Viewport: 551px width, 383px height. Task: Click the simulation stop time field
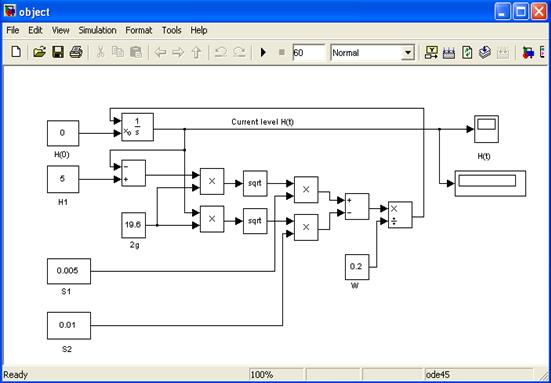click(309, 53)
